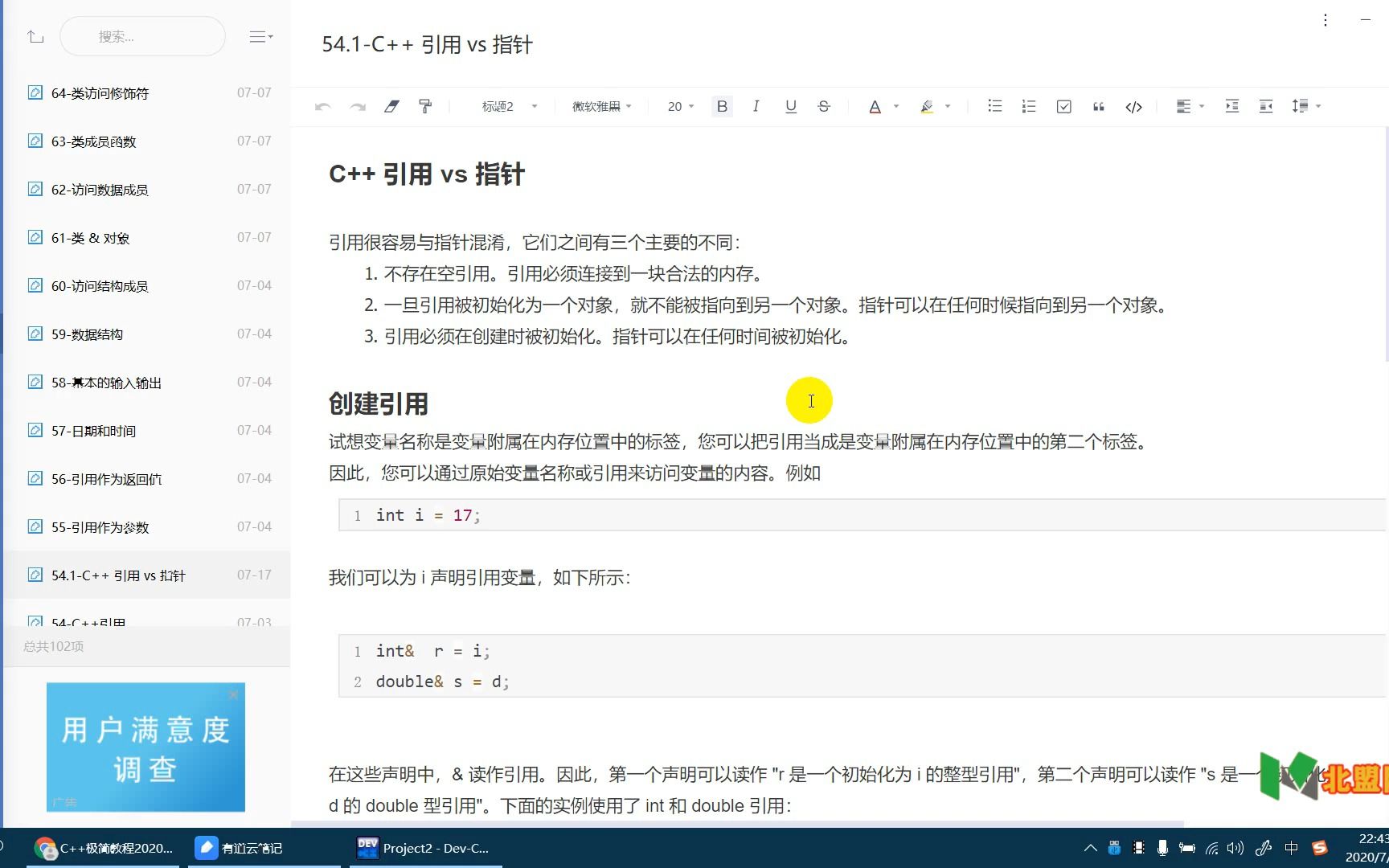Insert a code block
Image resolution: width=1389 pixels, height=868 pixels.
click(1133, 105)
